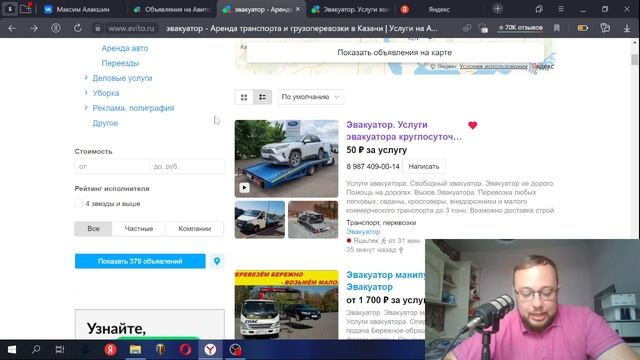Viewport: 640px width, 360px height.
Task: Open damaged car thumbnail of first listing
Action: tap(313, 220)
